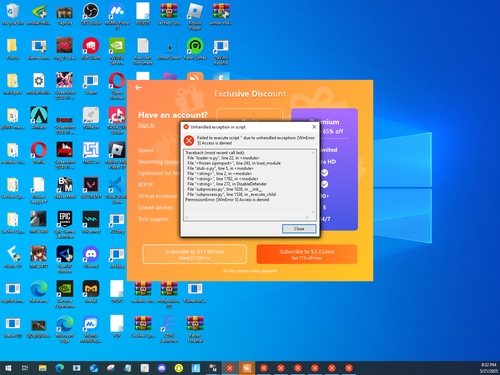Launch Microsoft Edge desktop shortcut

pos(65,328)
